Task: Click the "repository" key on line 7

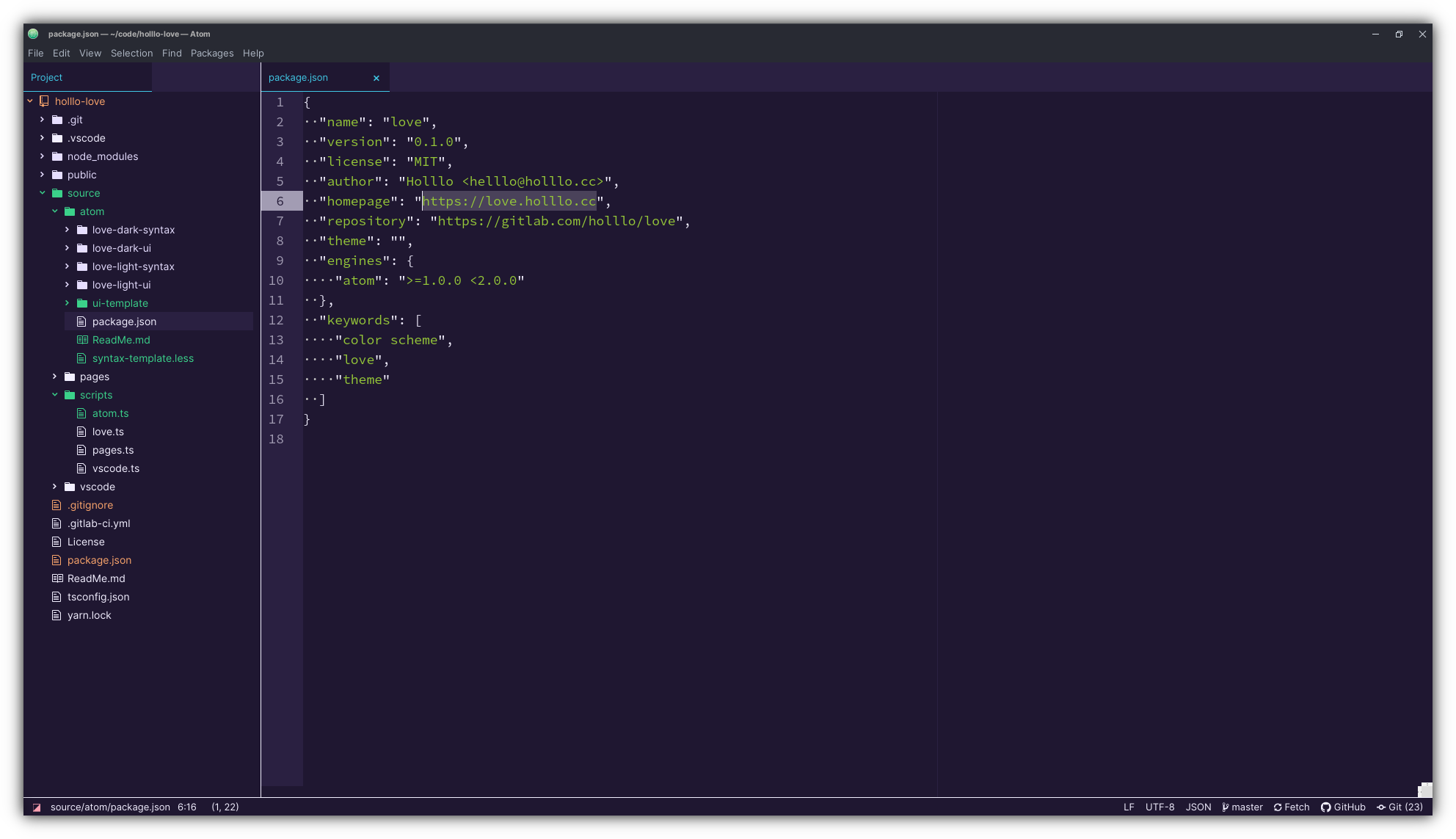Action: point(366,221)
